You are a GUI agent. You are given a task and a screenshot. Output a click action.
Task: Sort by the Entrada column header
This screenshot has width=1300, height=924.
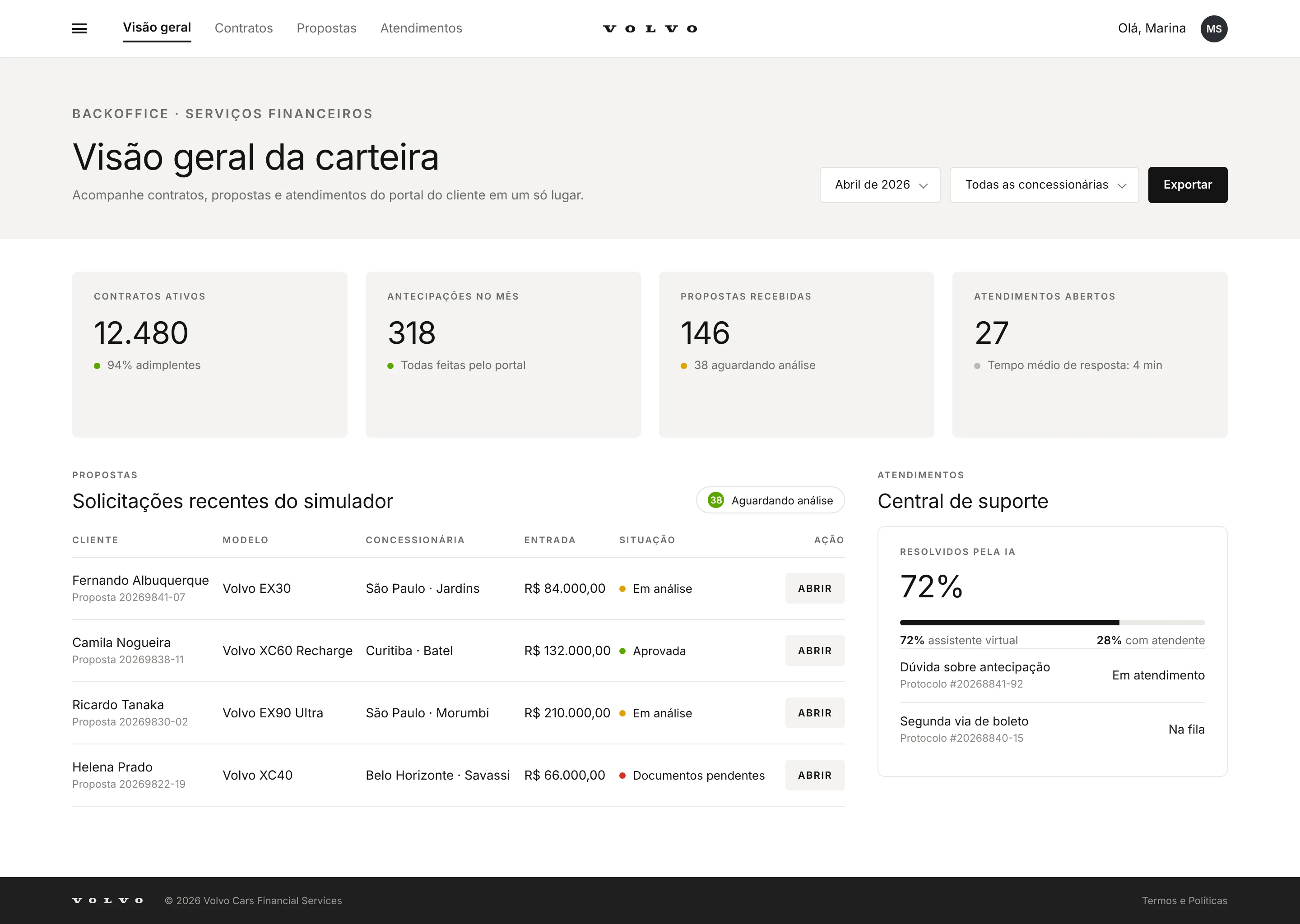(550, 540)
